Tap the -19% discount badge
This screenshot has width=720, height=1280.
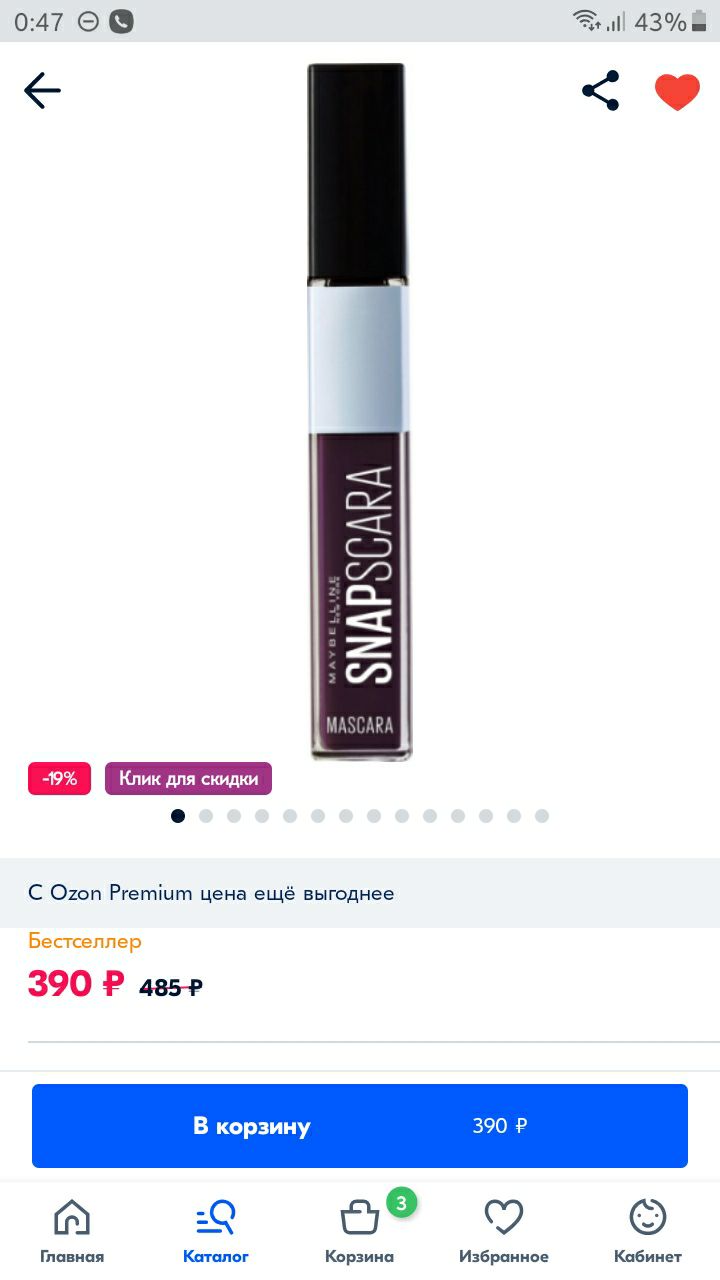coord(60,779)
